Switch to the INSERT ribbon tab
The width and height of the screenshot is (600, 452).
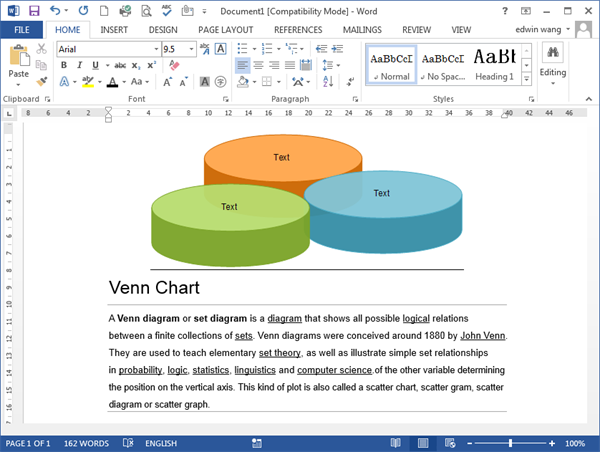(x=113, y=30)
